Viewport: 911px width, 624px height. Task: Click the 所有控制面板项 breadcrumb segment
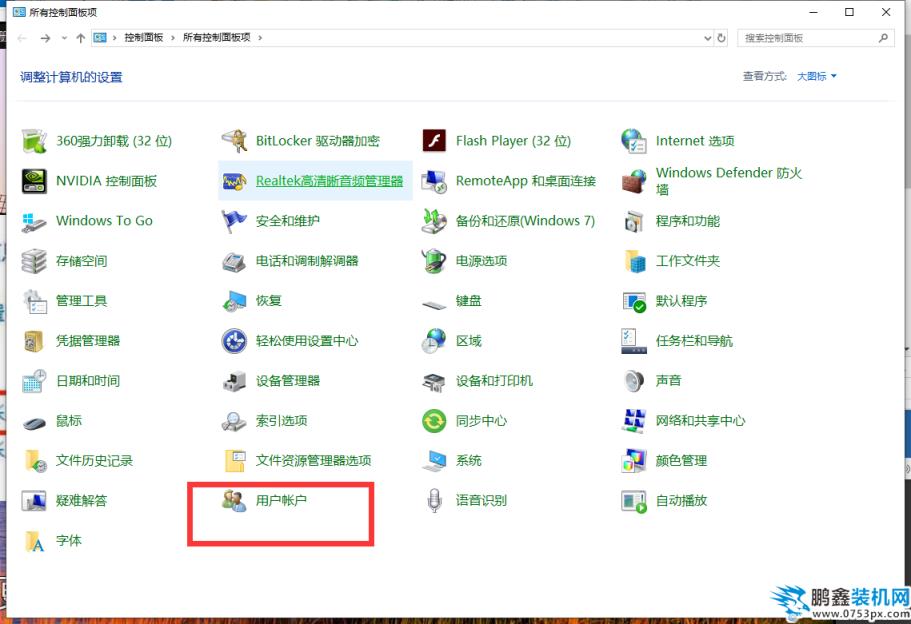coord(216,38)
